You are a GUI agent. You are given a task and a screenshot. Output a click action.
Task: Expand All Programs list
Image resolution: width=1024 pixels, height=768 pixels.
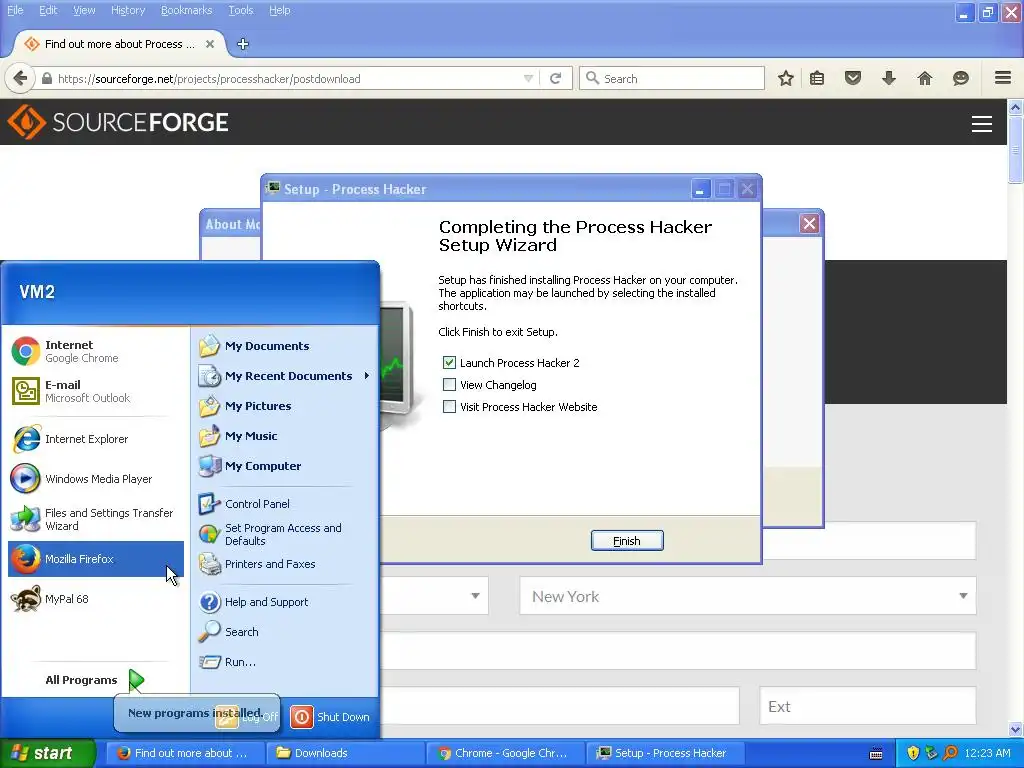pos(95,680)
